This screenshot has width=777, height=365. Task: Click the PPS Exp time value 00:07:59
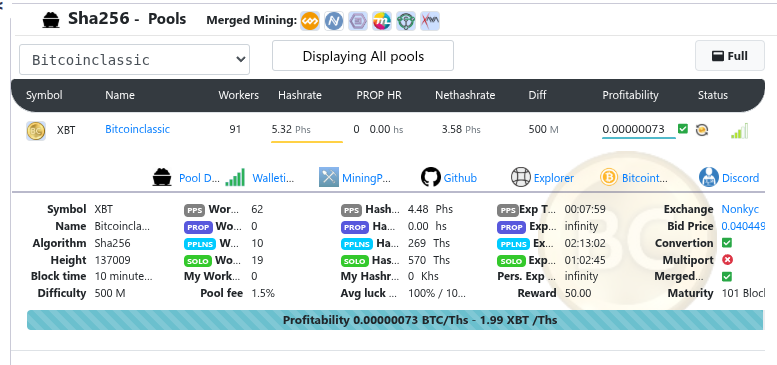pos(585,209)
